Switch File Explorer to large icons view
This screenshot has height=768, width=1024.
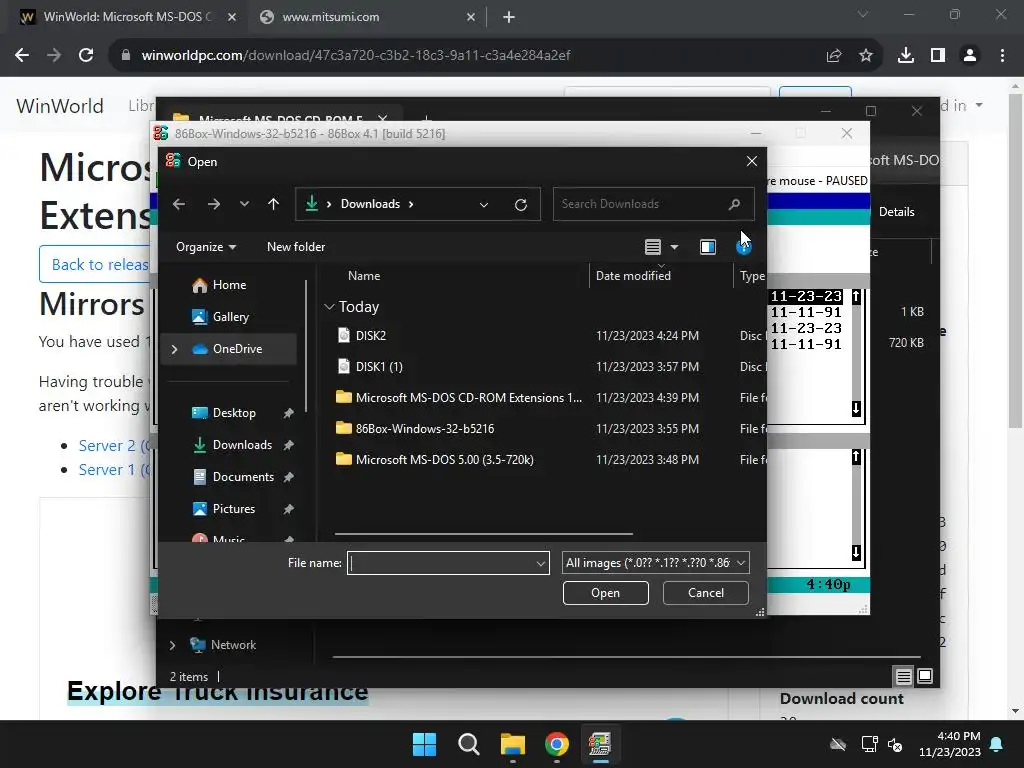(925, 676)
